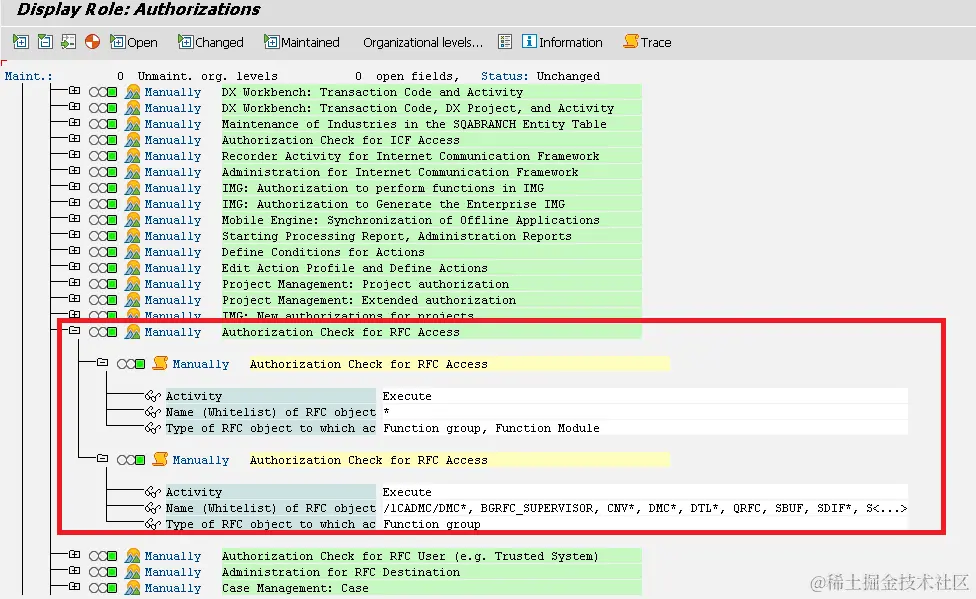Image resolution: width=976 pixels, height=599 pixels.
Task: Click the Expand subtree toolbar icon
Action: tap(21, 42)
